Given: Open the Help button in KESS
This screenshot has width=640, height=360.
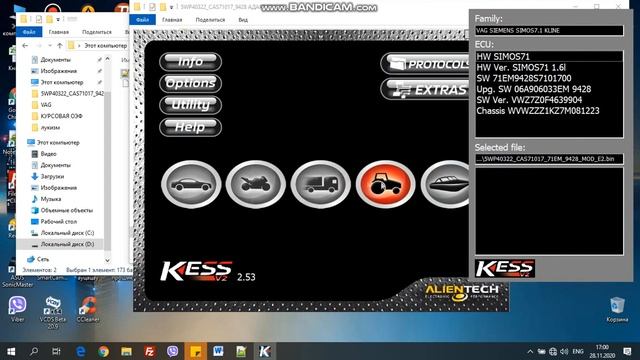Looking at the screenshot, I should click(191, 127).
